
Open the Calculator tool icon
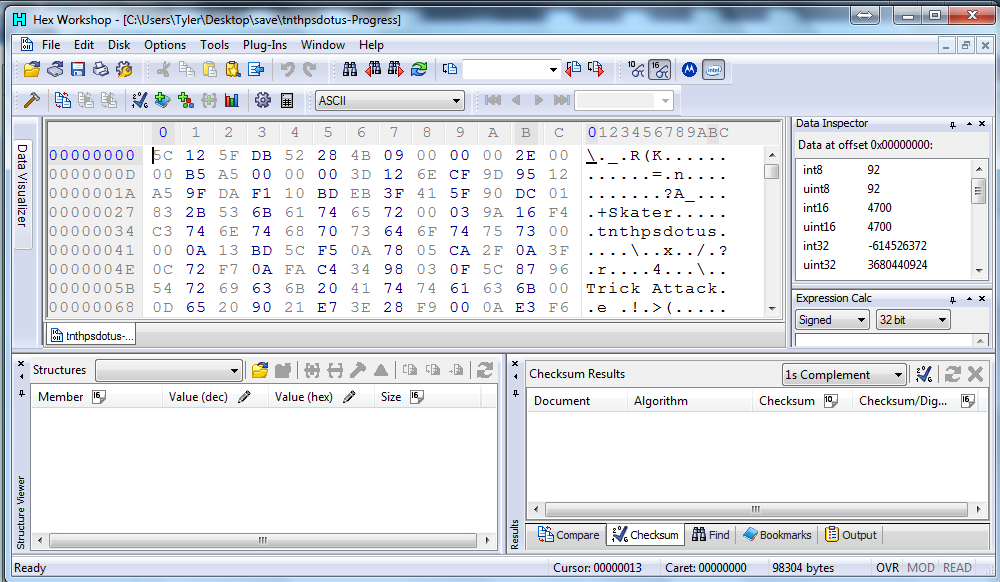287,100
